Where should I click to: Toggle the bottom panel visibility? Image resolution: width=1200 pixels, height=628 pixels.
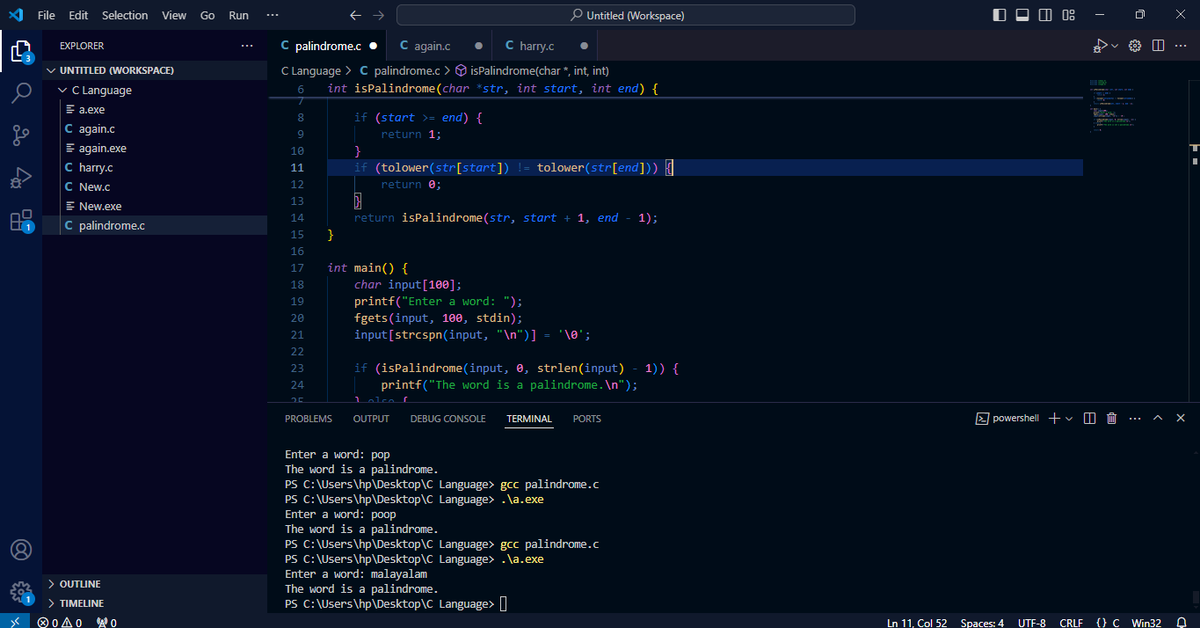point(1024,15)
